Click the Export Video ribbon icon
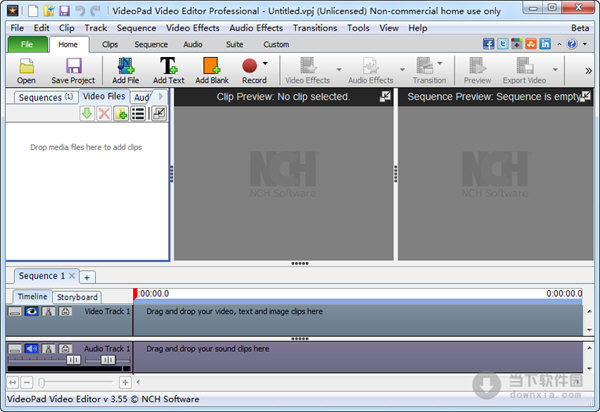600x412 pixels. coord(525,65)
